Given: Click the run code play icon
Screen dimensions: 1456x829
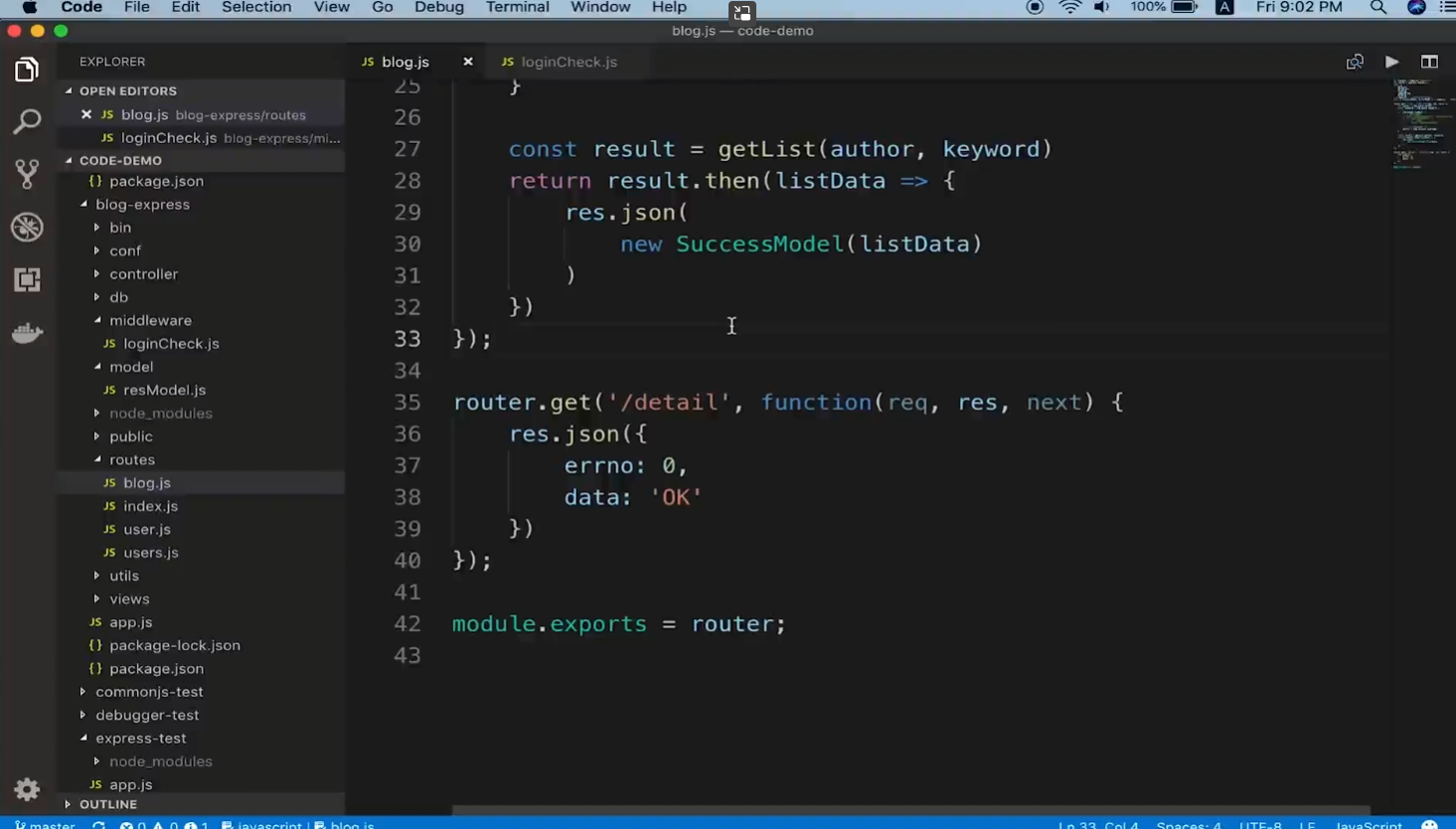Looking at the screenshot, I should click(x=1391, y=62).
